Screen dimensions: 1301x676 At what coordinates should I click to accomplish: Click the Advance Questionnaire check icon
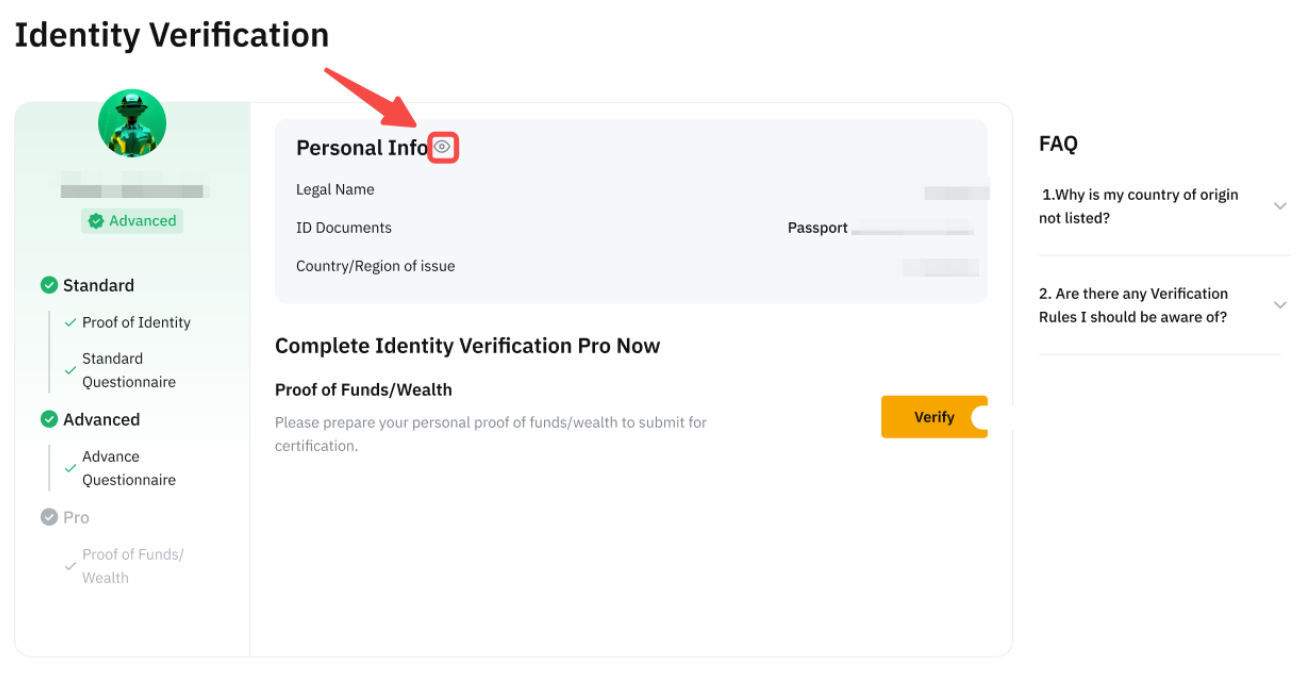70,468
